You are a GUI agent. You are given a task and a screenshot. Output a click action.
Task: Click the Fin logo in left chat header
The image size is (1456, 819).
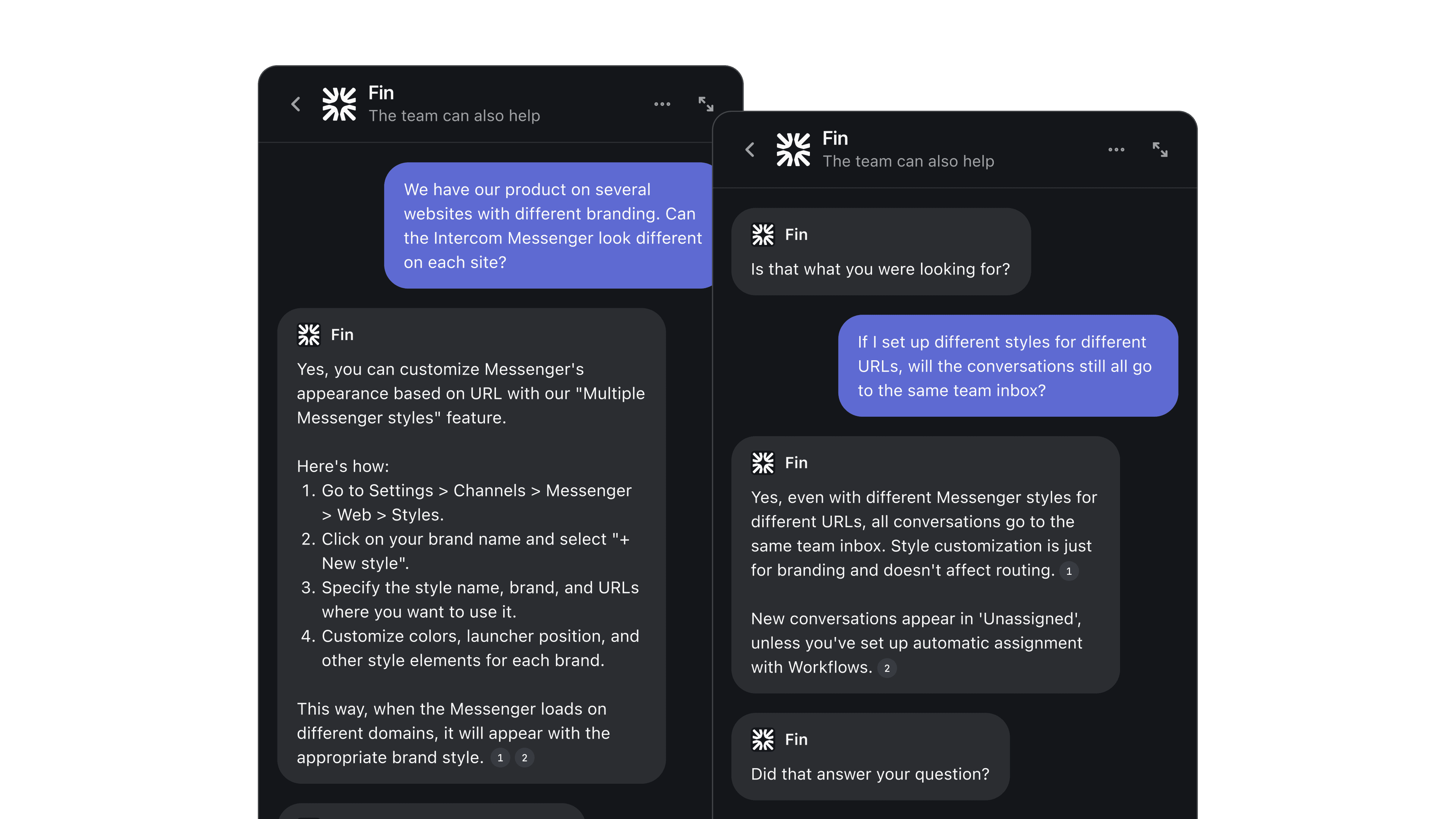[x=339, y=104]
